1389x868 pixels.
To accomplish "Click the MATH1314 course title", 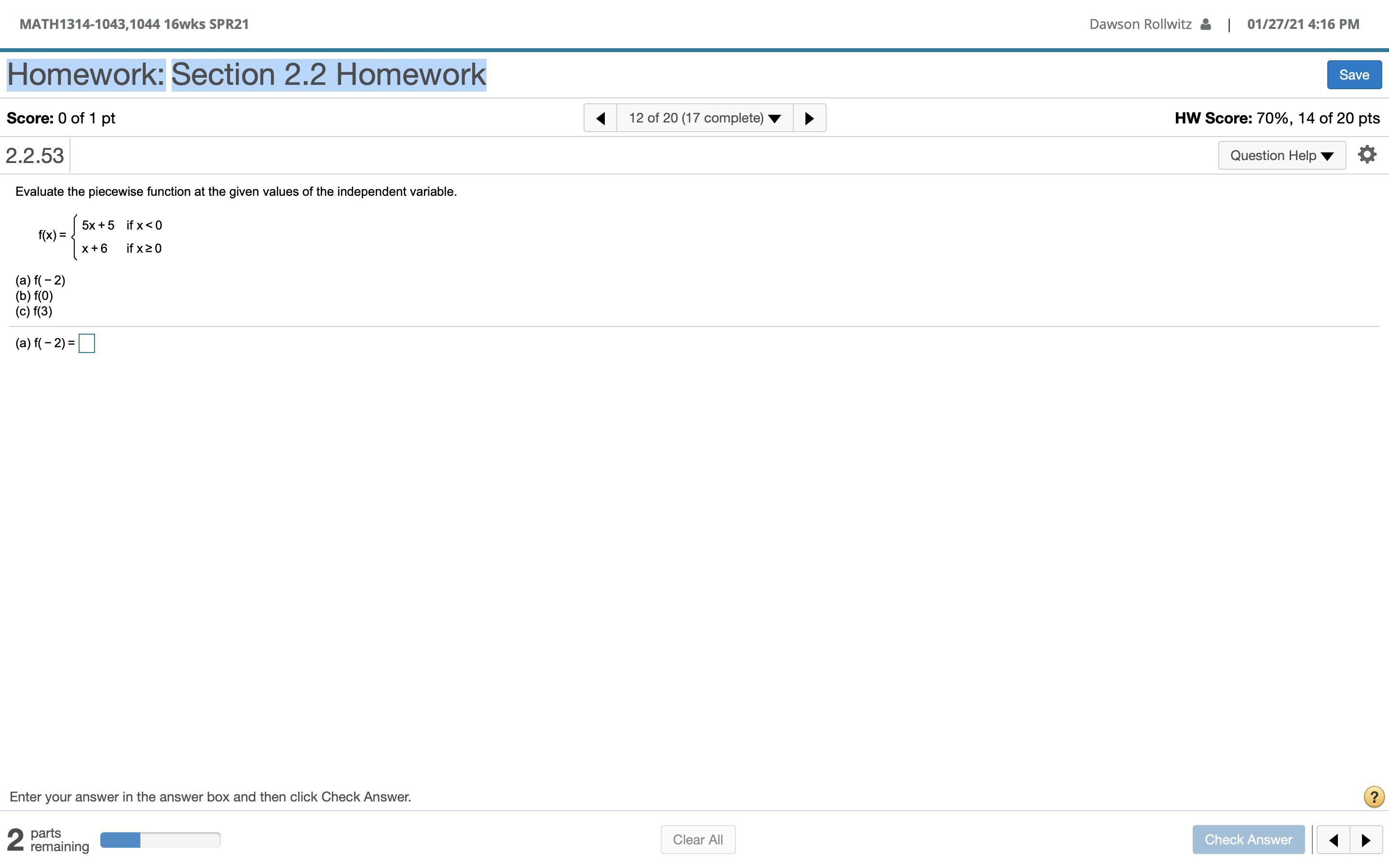I will [134, 24].
